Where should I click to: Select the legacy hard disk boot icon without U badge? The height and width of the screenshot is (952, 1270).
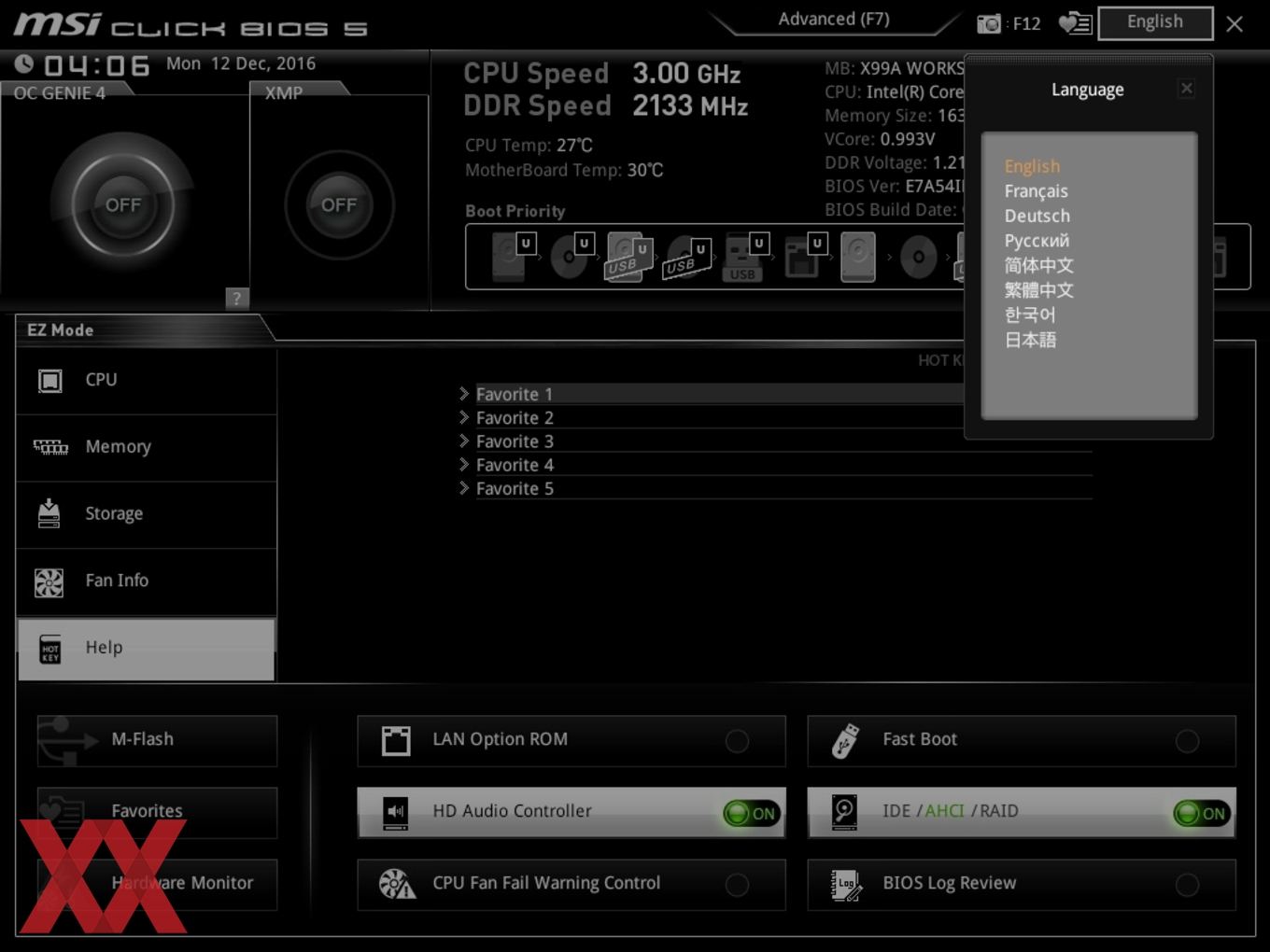[x=858, y=257]
